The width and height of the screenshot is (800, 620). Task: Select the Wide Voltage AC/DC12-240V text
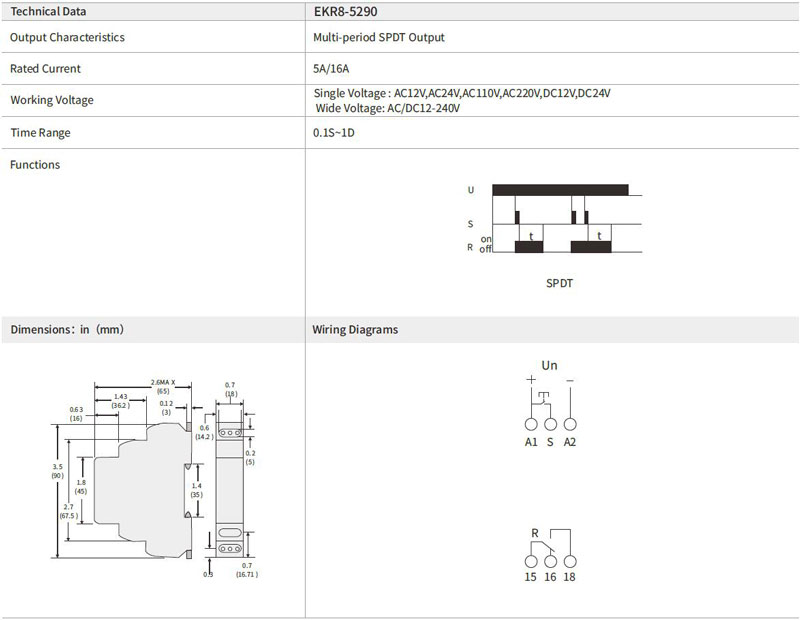(387, 108)
